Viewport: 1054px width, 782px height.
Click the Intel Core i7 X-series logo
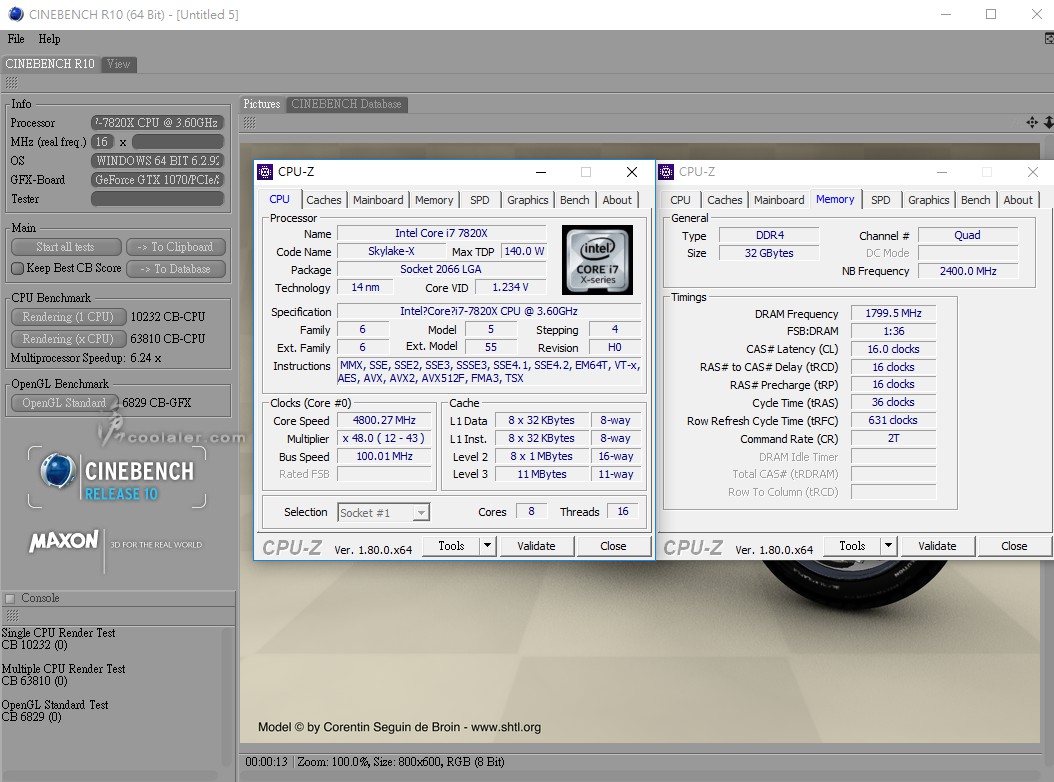(597, 260)
